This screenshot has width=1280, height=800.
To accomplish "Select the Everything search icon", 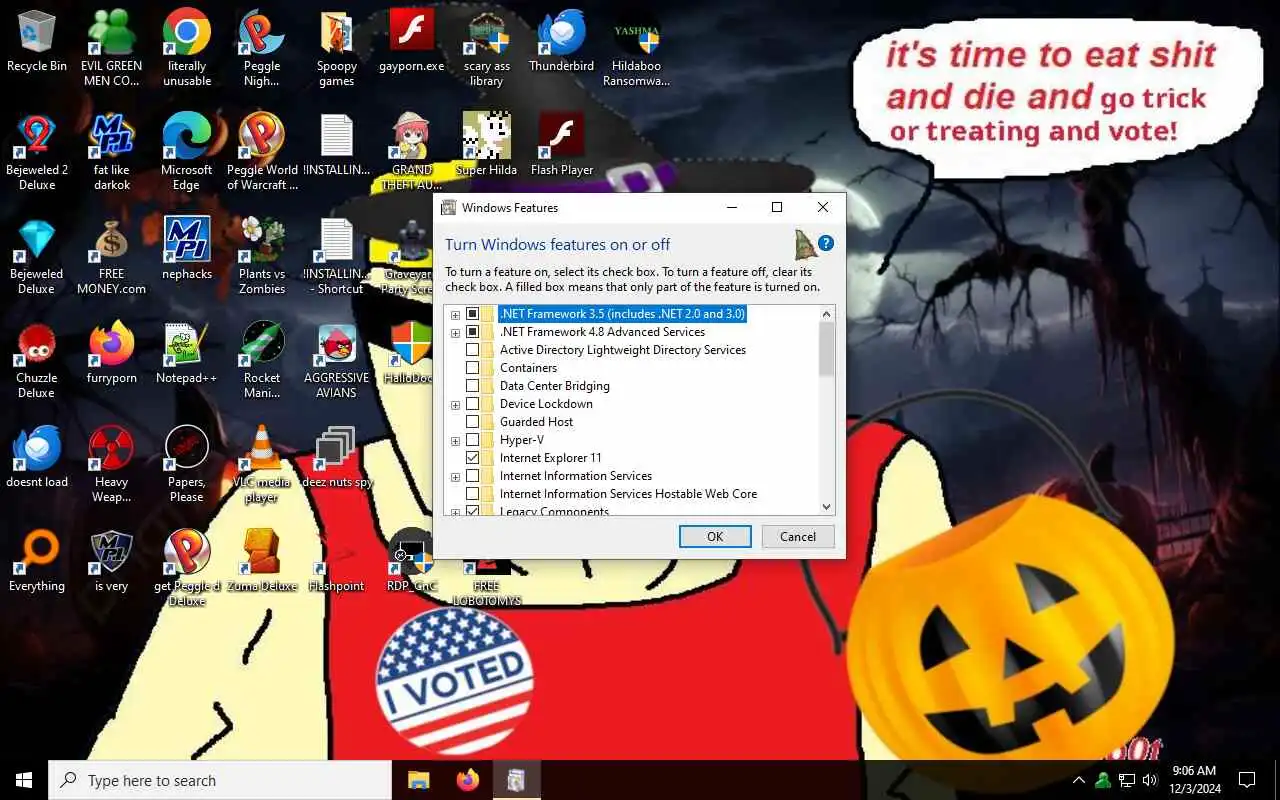I will (36, 561).
